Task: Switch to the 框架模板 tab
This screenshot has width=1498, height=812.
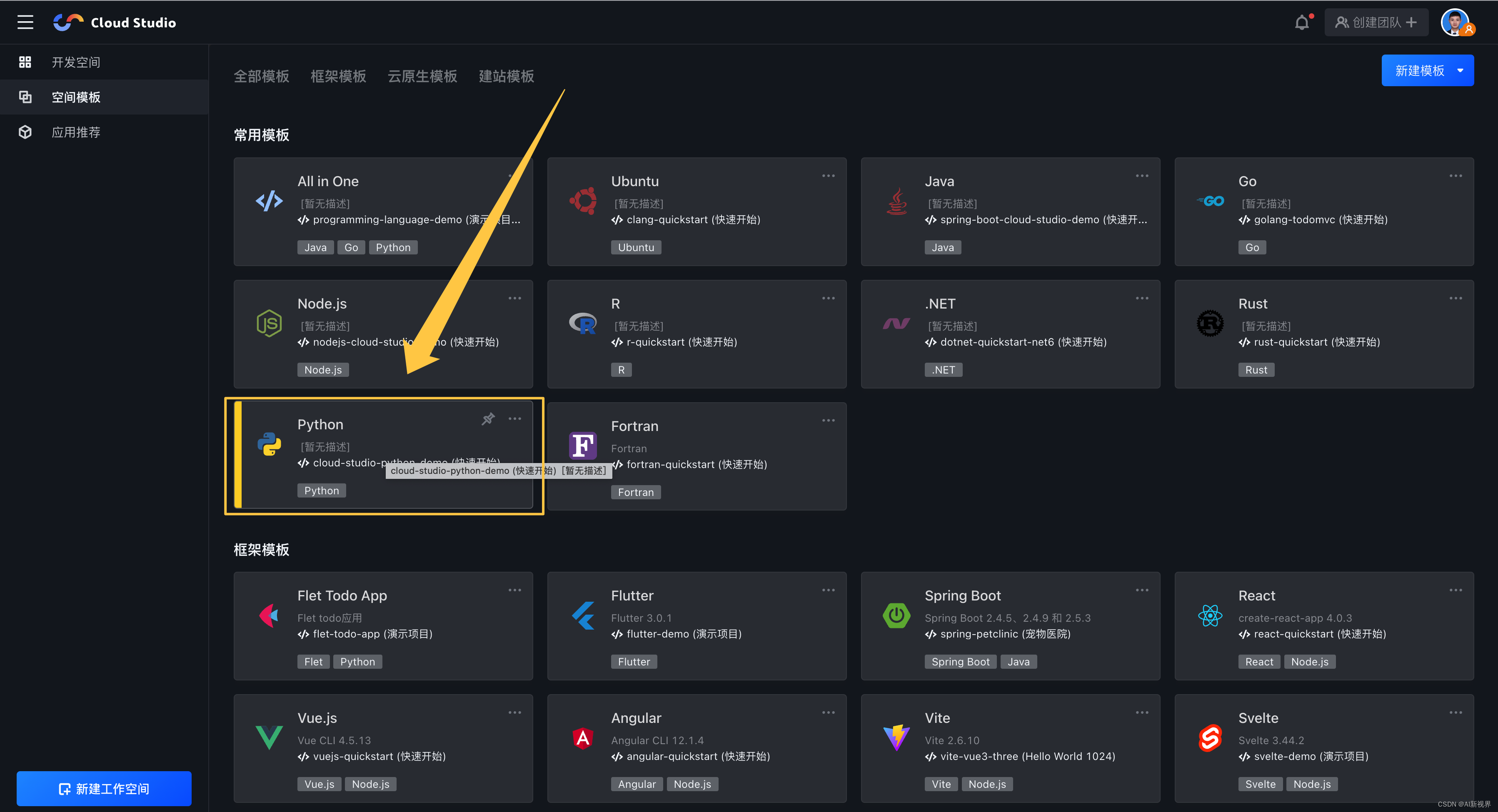Action: pyautogui.click(x=338, y=76)
